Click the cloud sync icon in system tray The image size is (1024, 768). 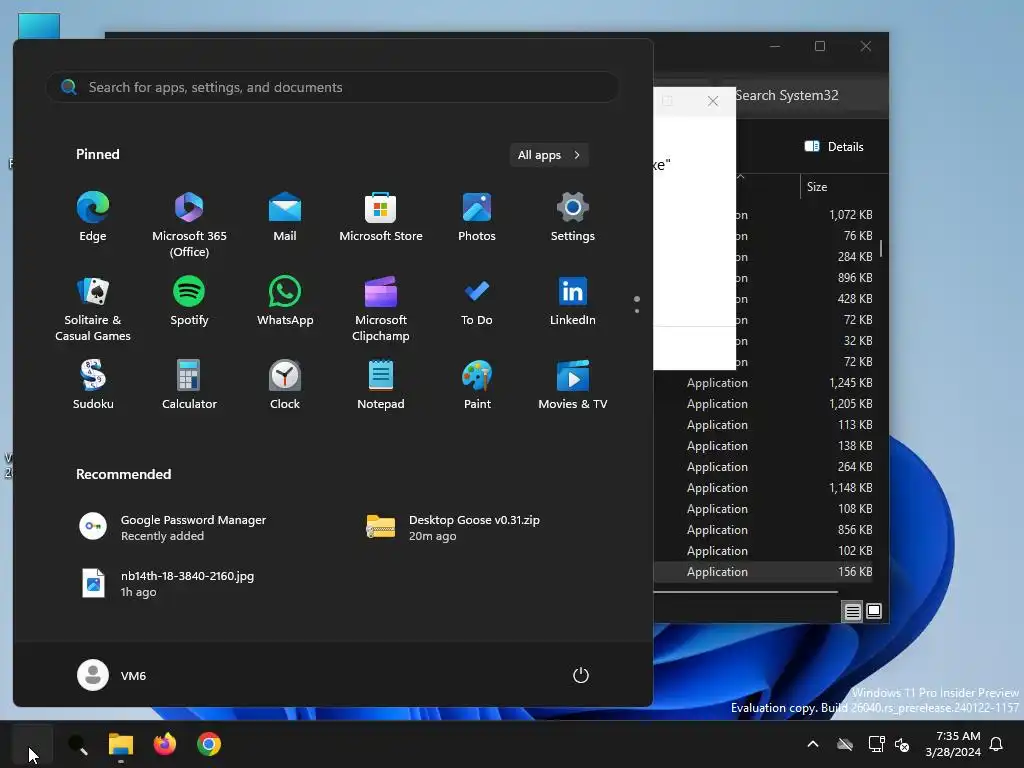point(845,744)
